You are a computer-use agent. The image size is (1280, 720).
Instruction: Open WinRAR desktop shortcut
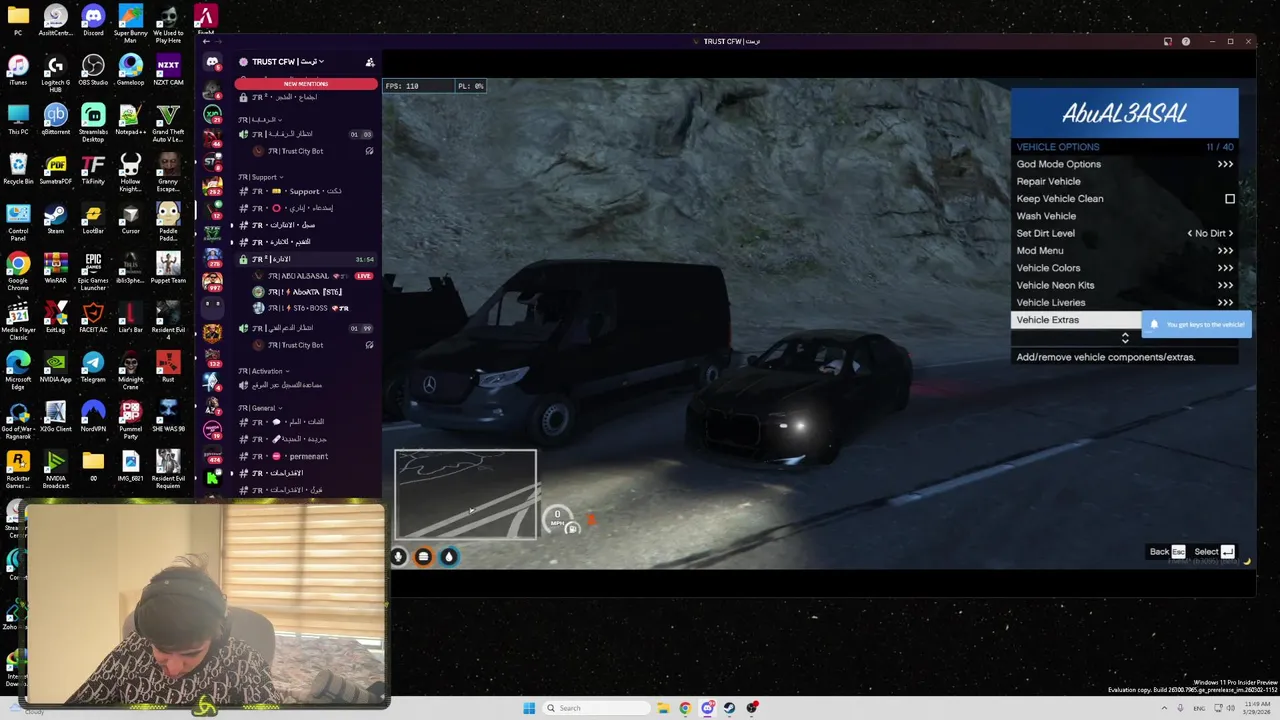click(x=55, y=268)
